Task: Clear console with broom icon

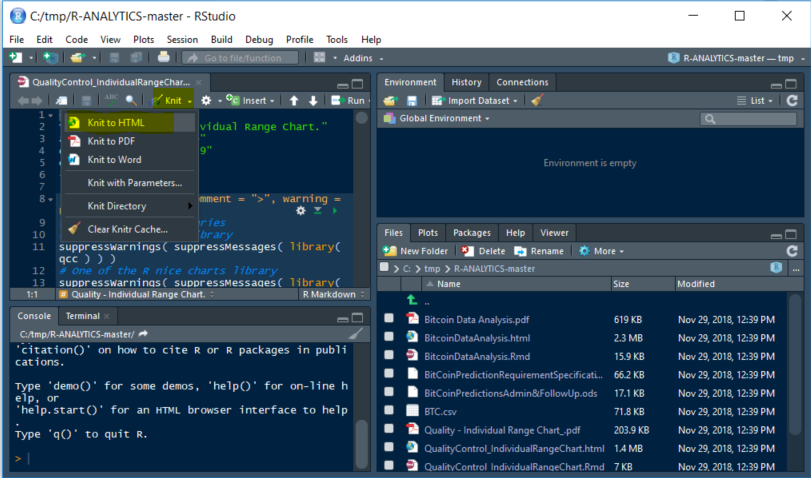Action: tap(356, 334)
